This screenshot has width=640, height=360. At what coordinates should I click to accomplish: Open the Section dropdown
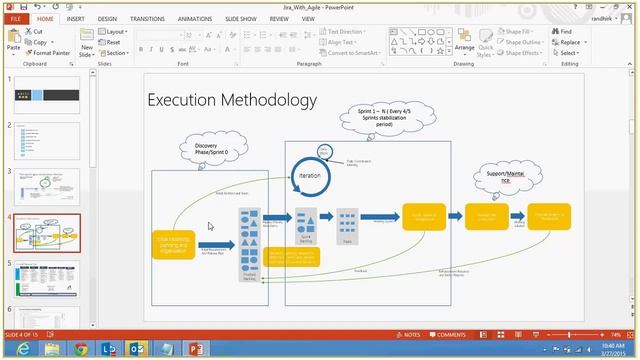(x=114, y=53)
